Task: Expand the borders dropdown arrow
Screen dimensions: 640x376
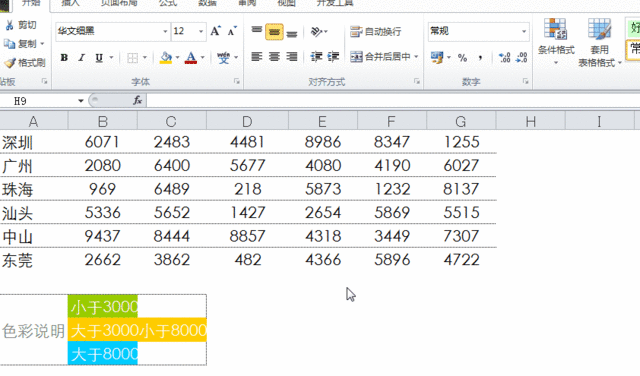Action: pyautogui.click(x=144, y=58)
